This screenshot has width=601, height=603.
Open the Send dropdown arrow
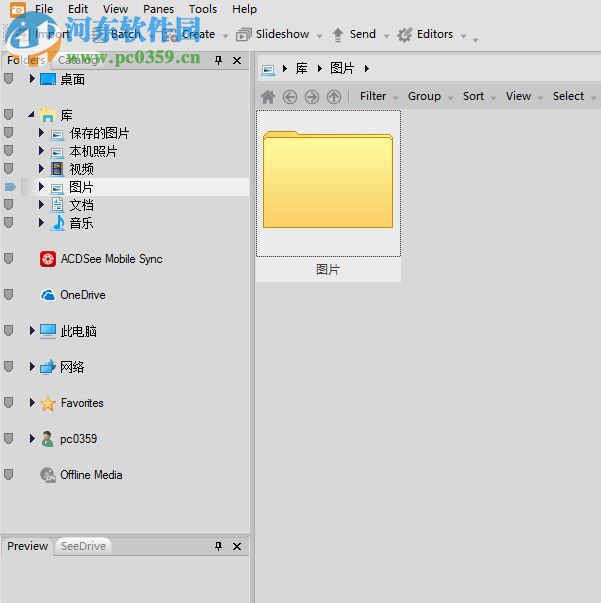[386, 36]
